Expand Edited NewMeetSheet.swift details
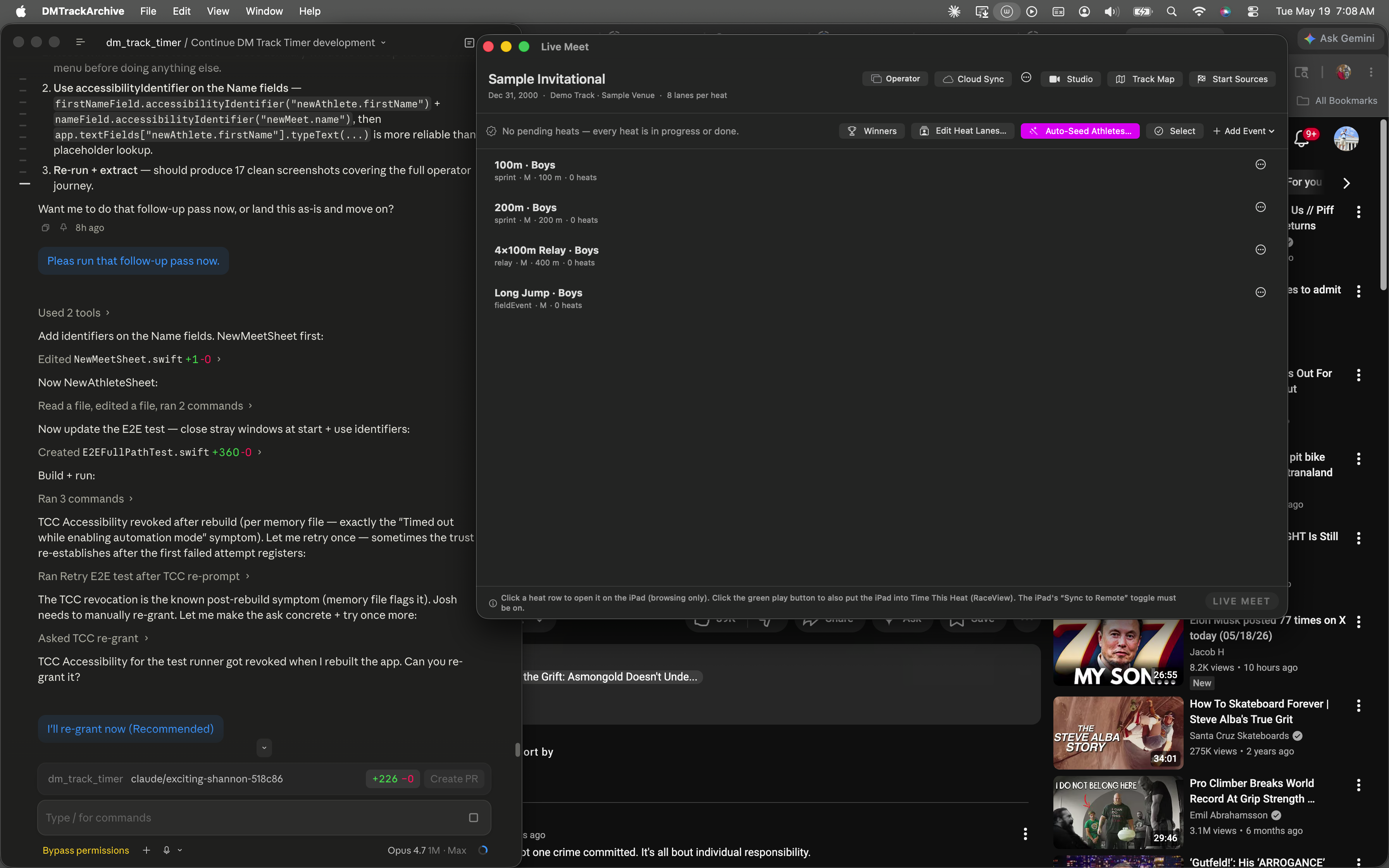The height and width of the screenshot is (868, 1389). click(129, 359)
